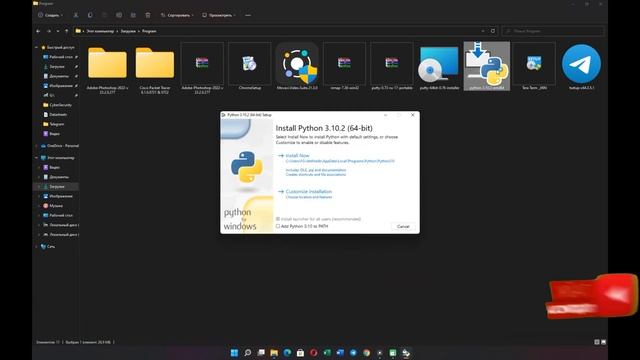
Task: Close the Python 3.10.2 Setup dialog
Action: pyautogui.click(x=413, y=115)
